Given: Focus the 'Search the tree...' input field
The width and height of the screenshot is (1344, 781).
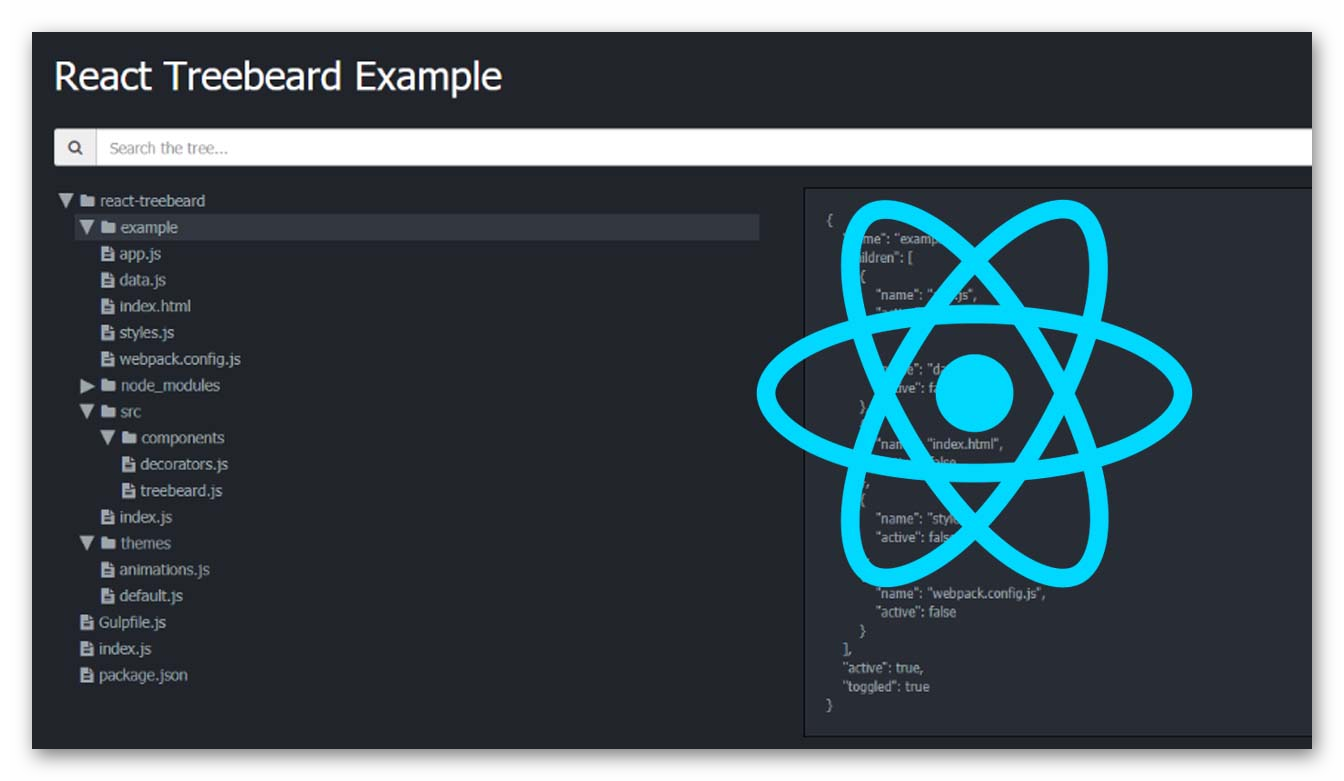Looking at the screenshot, I should coord(704,148).
